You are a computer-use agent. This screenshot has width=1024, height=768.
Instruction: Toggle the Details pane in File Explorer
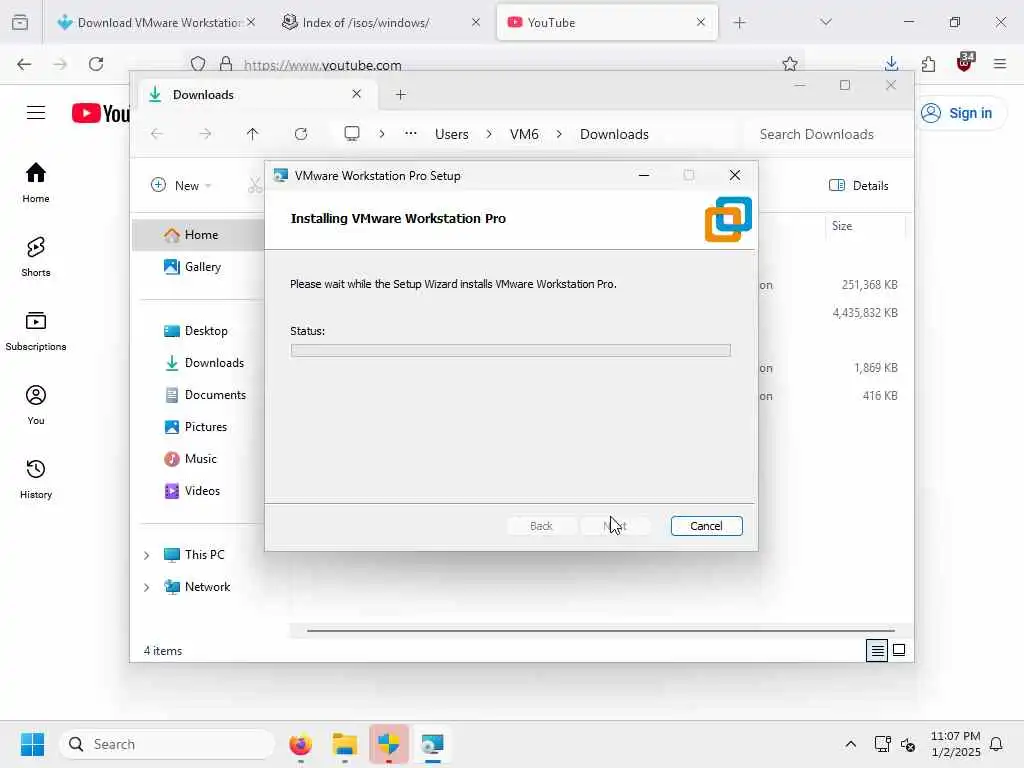coord(859,185)
